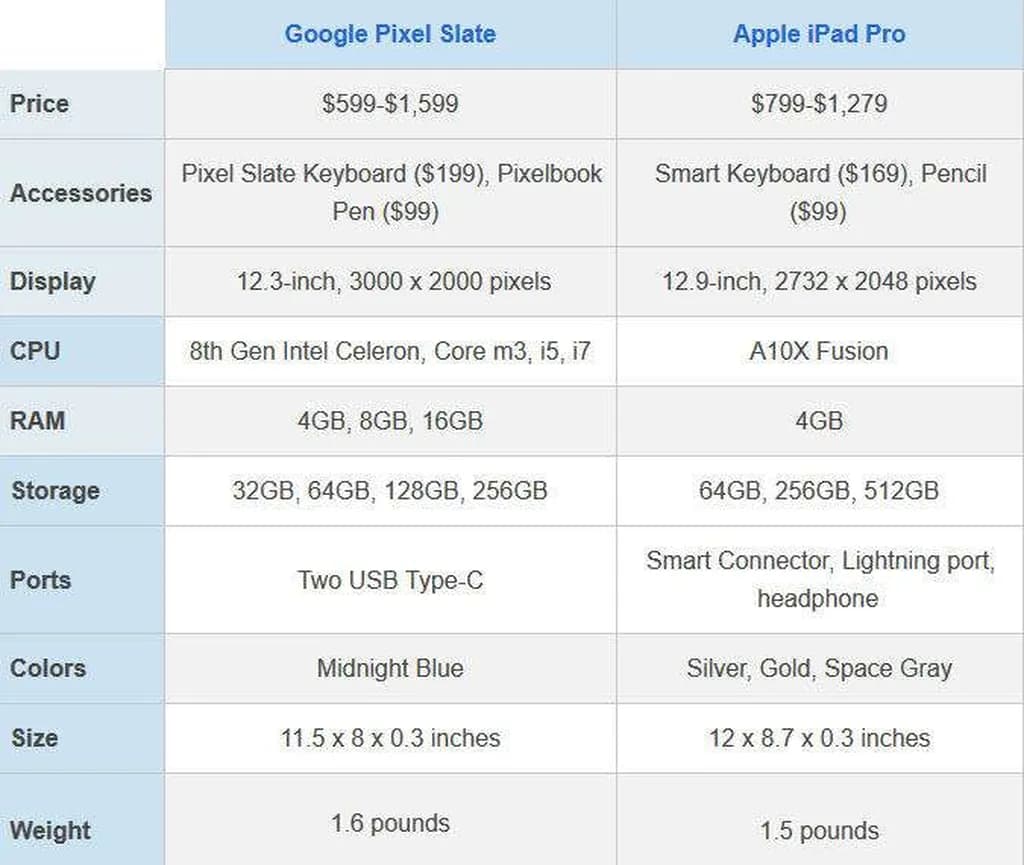Select the Size row label
The image size is (1024, 865).
click(35, 738)
